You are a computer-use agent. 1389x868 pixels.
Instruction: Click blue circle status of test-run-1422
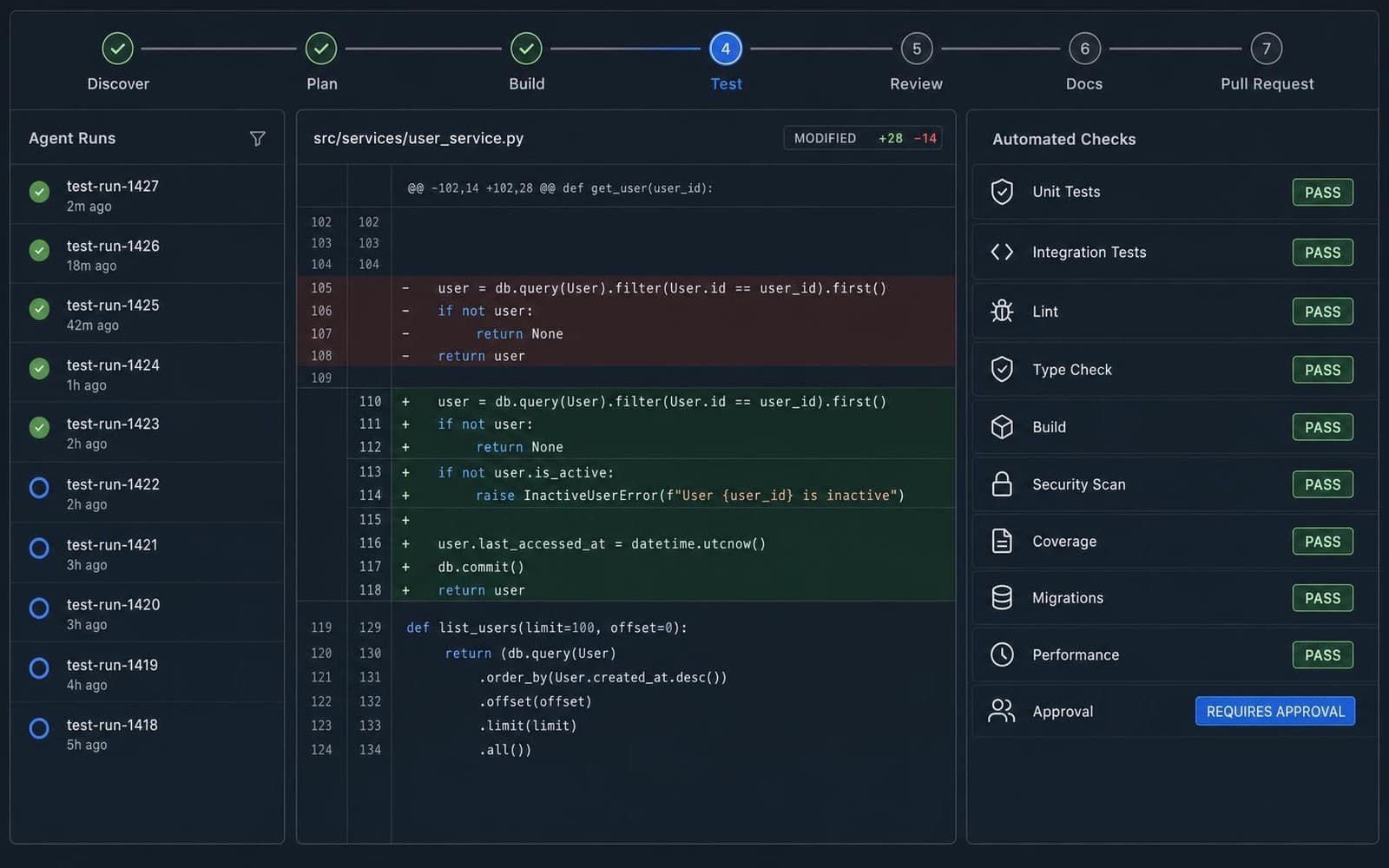click(x=39, y=488)
